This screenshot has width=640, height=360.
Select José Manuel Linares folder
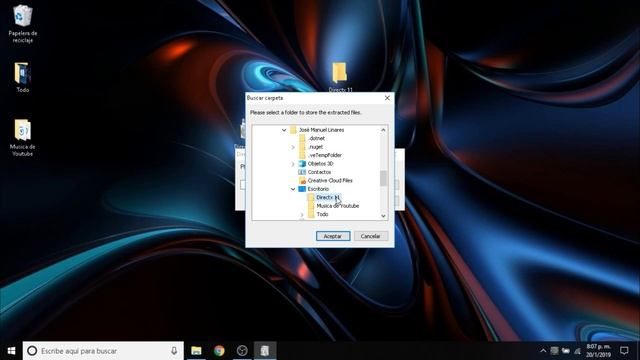tap(321, 130)
